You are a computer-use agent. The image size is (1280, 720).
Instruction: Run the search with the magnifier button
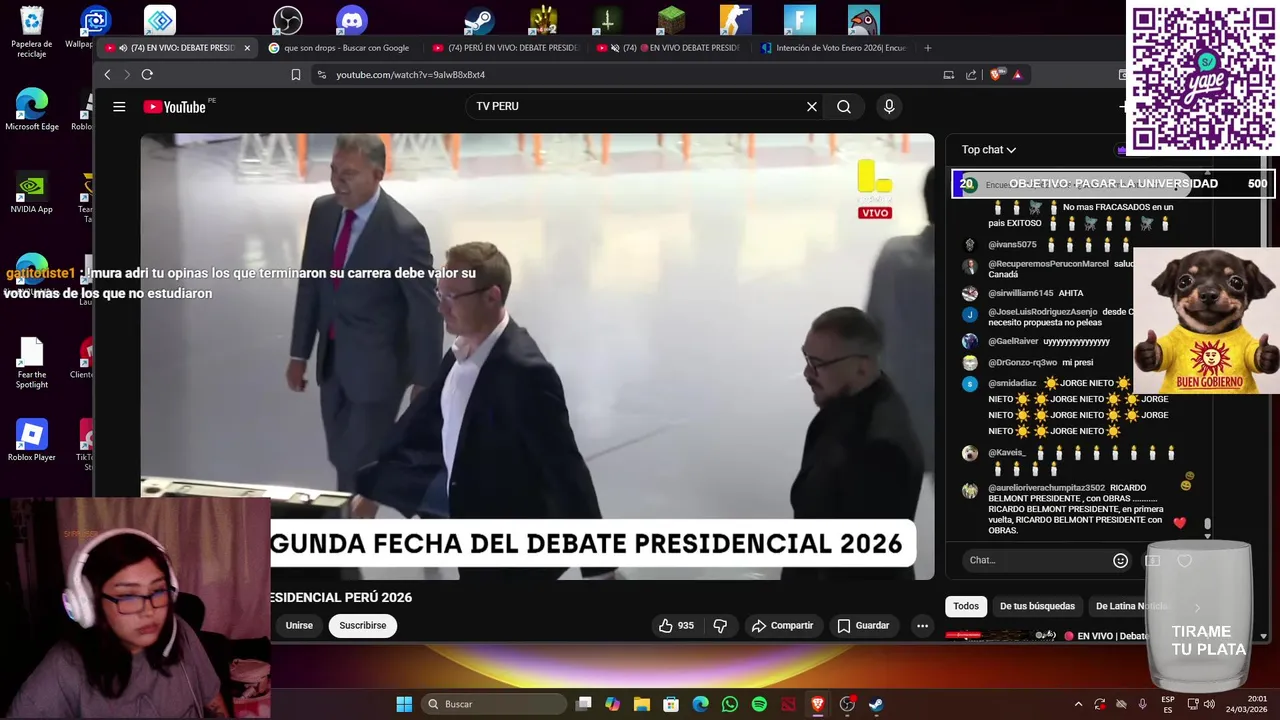[844, 107]
